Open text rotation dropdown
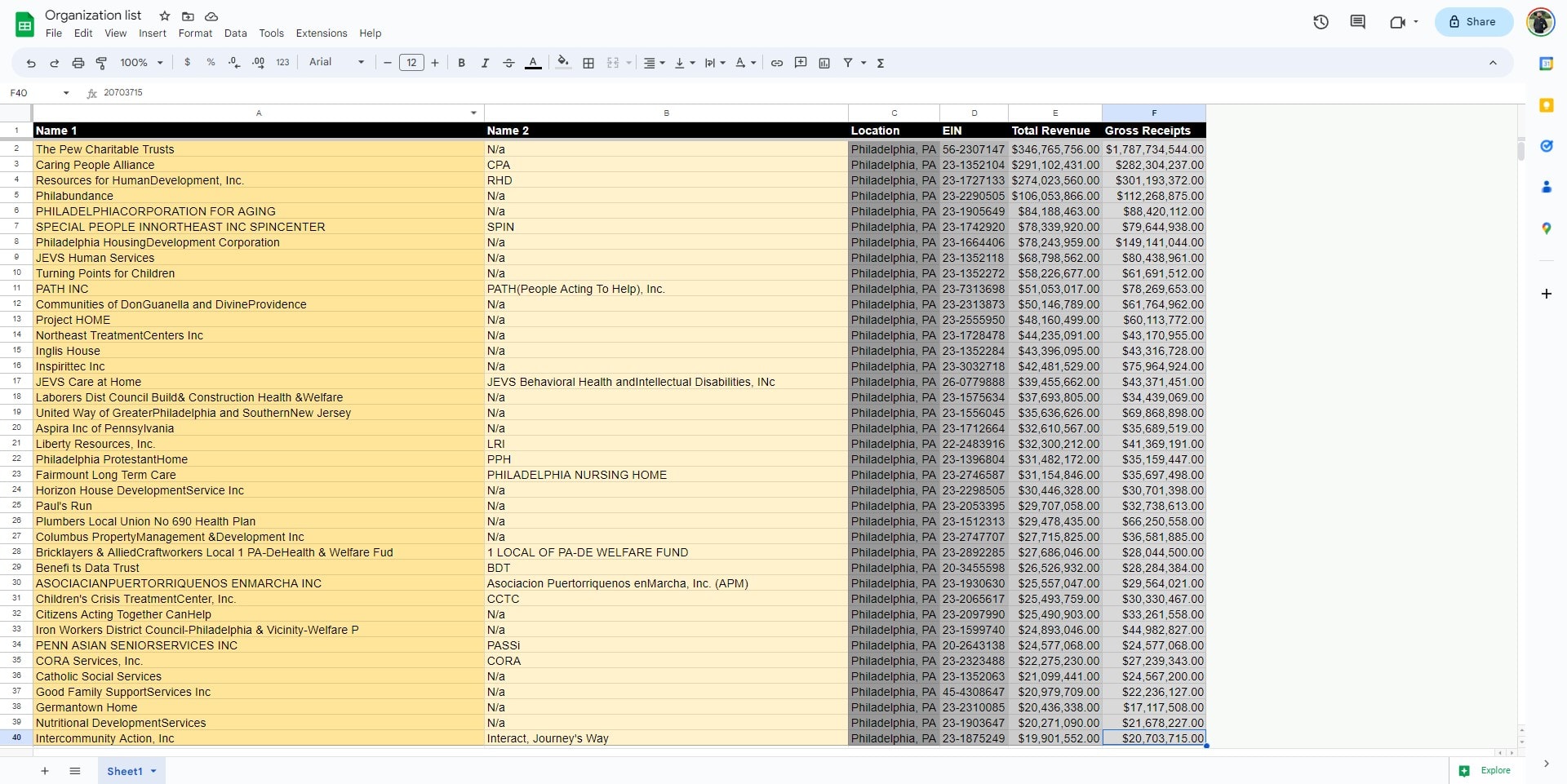This screenshot has width=1567, height=784. click(745, 63)
